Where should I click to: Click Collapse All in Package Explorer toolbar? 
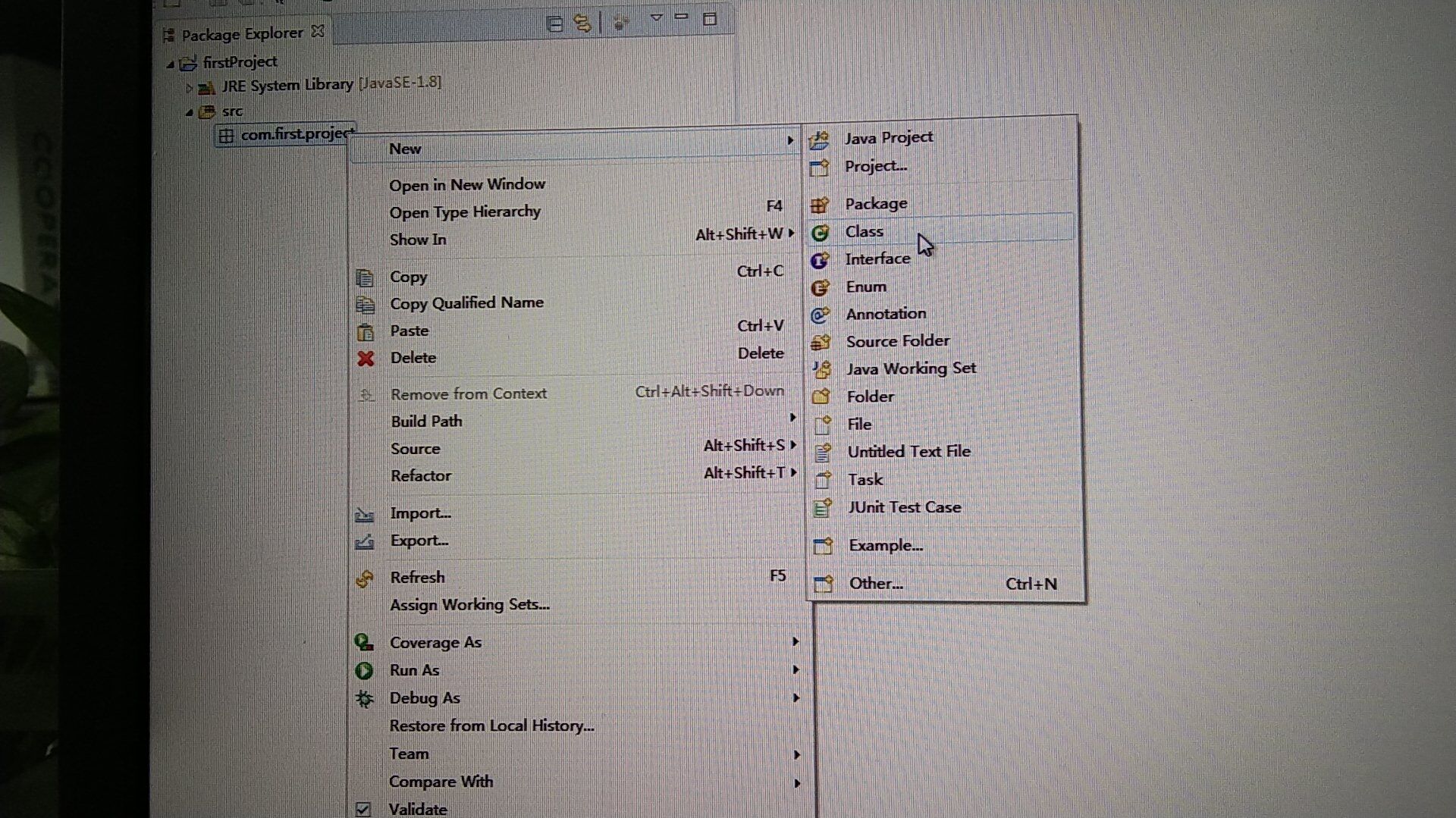tap(554, 24)
